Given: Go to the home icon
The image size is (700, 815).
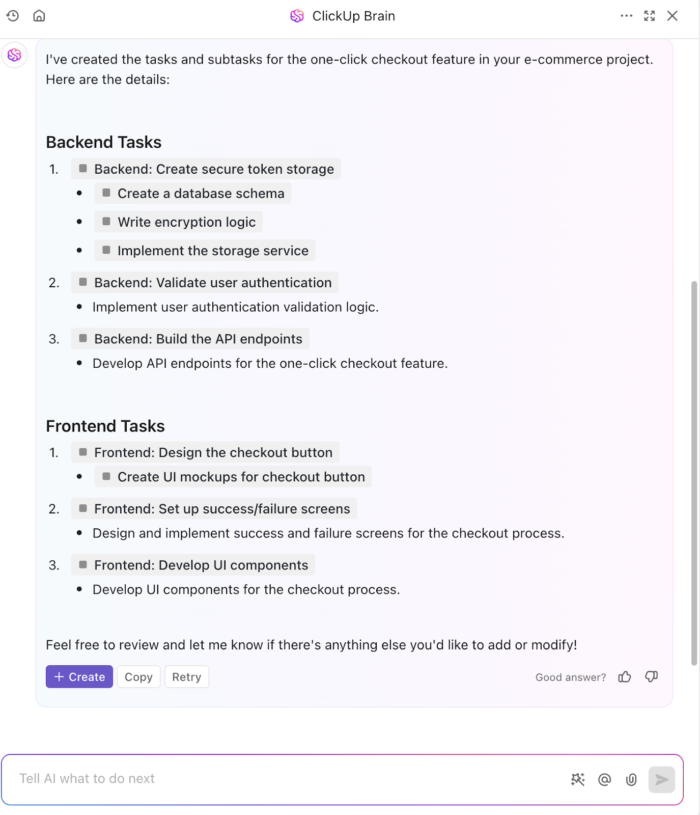Looking at the screenshot, I should [x=39, y=16].
